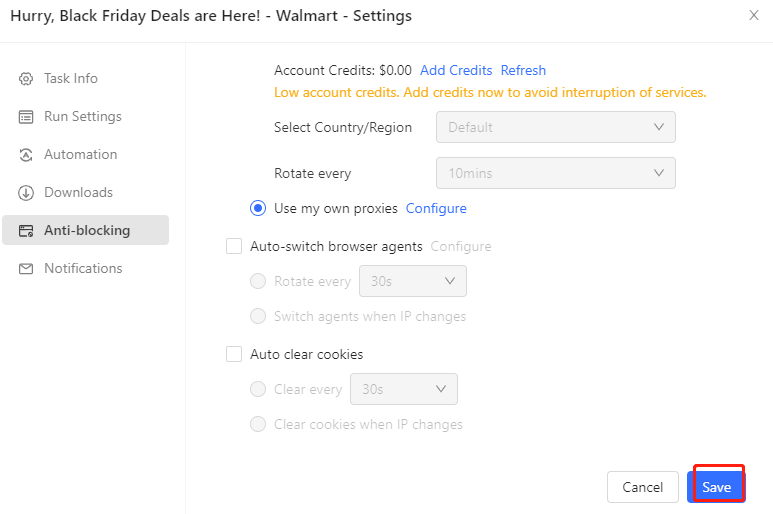Open the Select Country/Region dropdown
This screenshot has height=514, width=773.
(555, 127)
